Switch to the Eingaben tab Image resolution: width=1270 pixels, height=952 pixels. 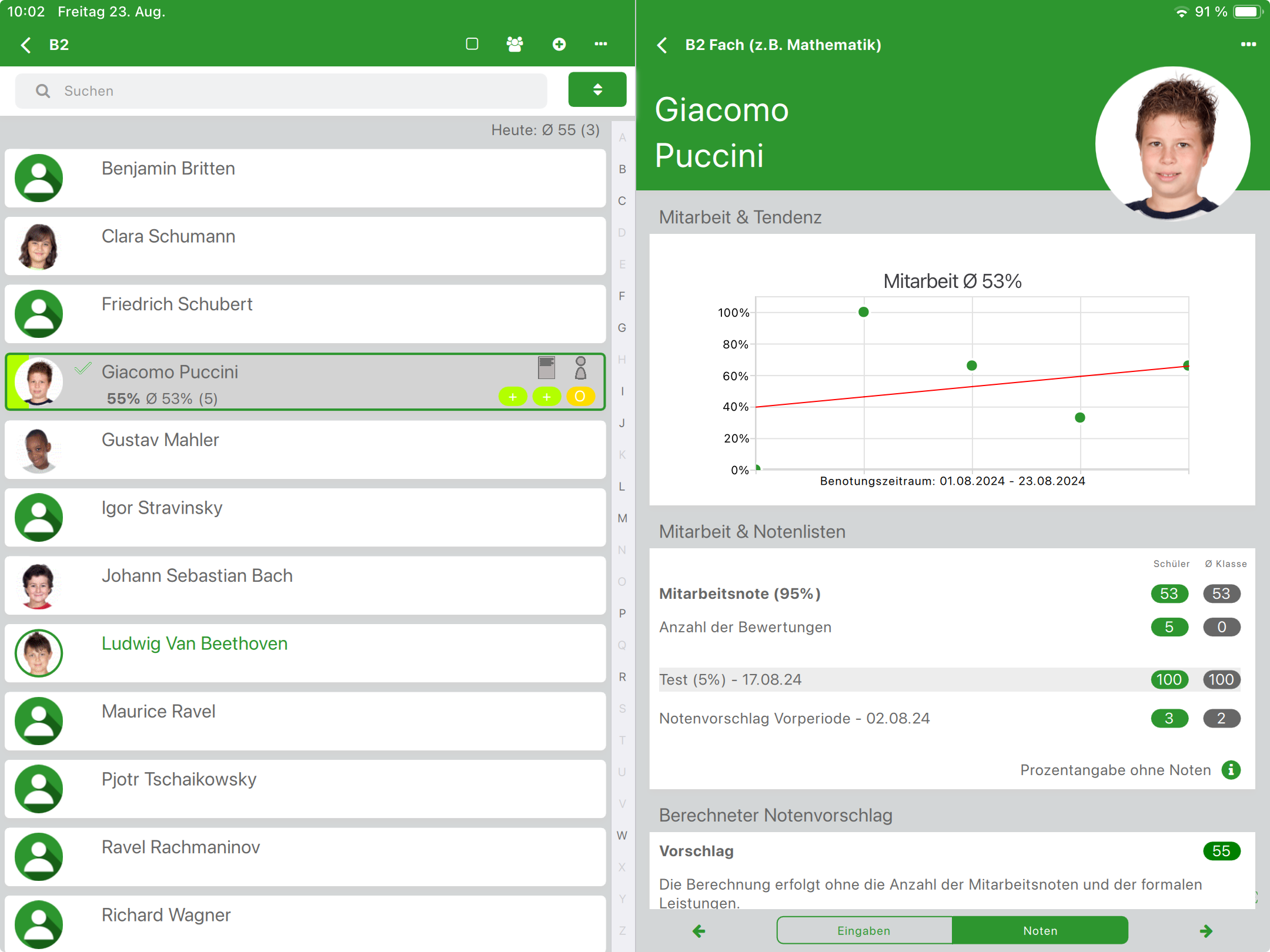click(863, 931)
